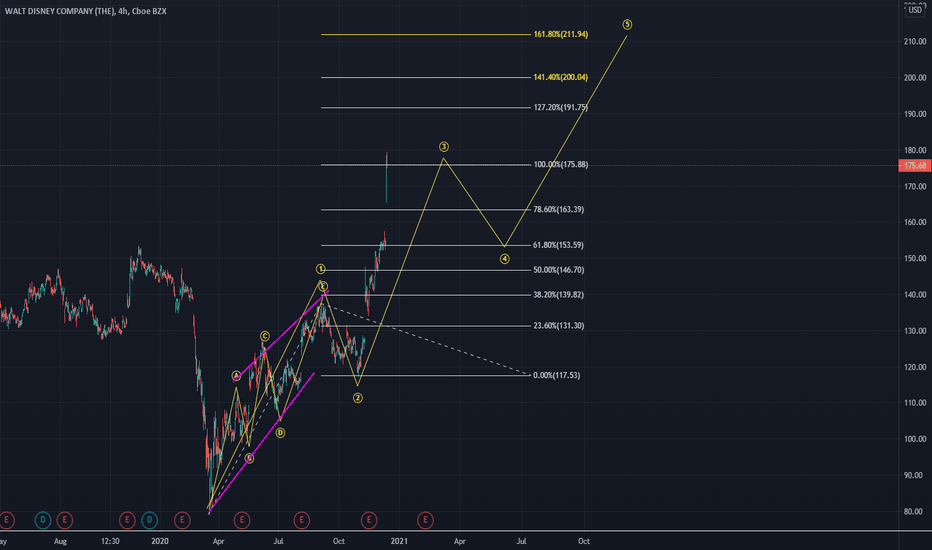Click the 2020 label on time axis
The height and width of the screenshot is (550, 932).
tap(160, 542)
